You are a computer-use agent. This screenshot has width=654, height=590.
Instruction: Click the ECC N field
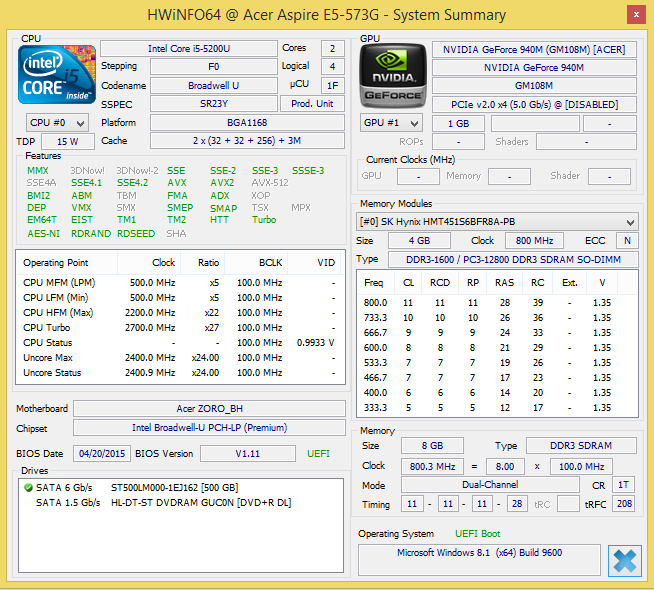[x=627, y=241]
